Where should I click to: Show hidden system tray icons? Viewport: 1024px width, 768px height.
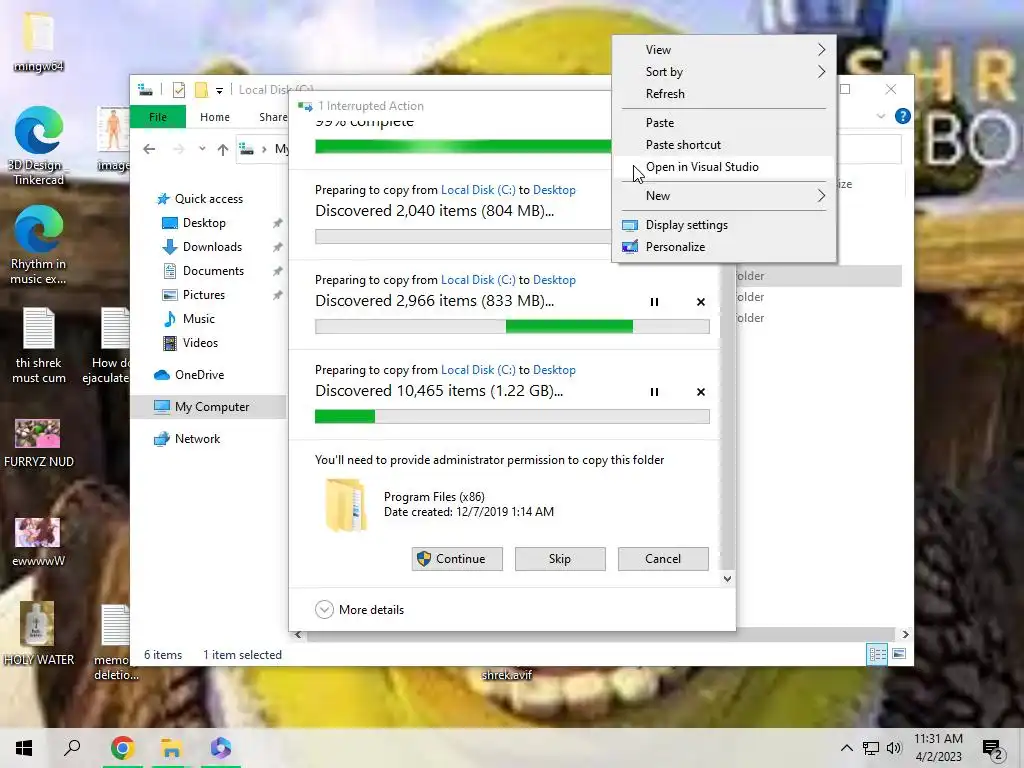pyautogui.click(x=846, y=748)
